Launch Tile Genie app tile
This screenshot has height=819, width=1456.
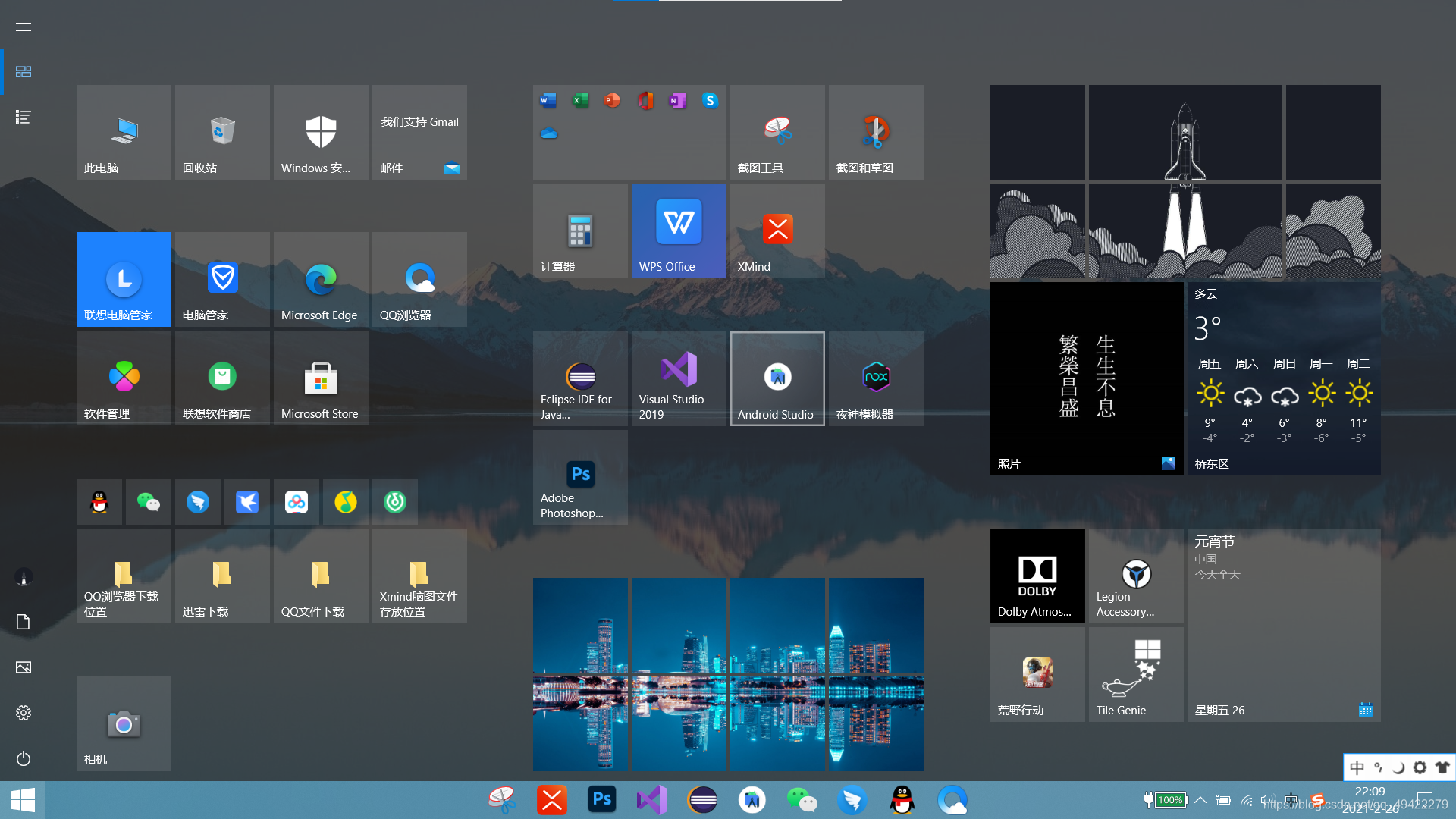pyautogui.click(x=1136, y=674)
